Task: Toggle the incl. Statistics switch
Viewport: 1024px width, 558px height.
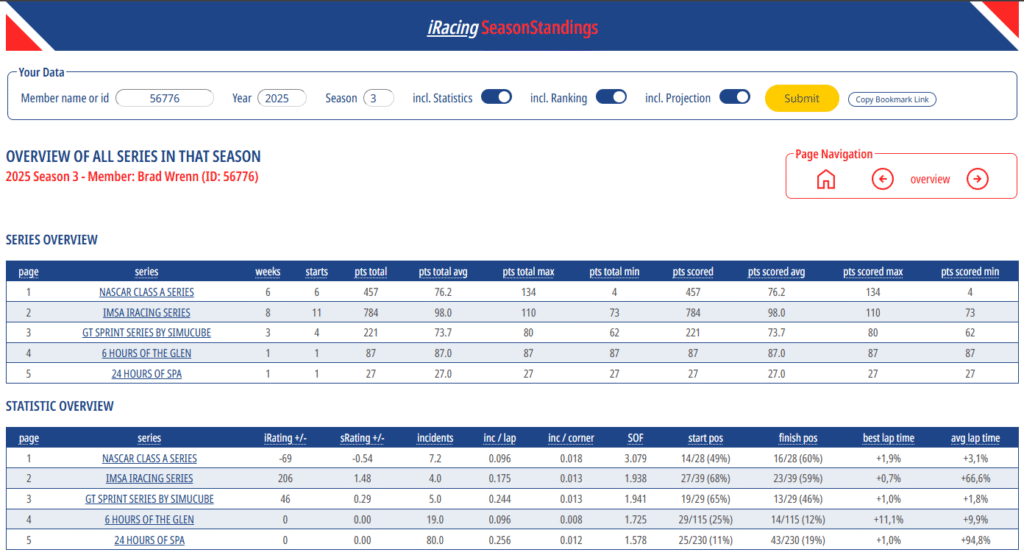Action: click(496, 97)
